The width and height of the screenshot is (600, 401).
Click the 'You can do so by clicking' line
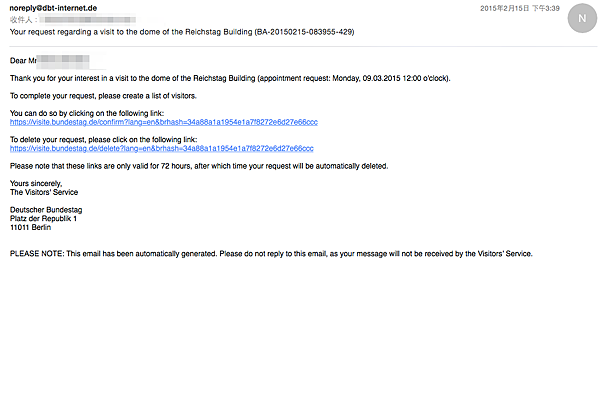point(87,113)
